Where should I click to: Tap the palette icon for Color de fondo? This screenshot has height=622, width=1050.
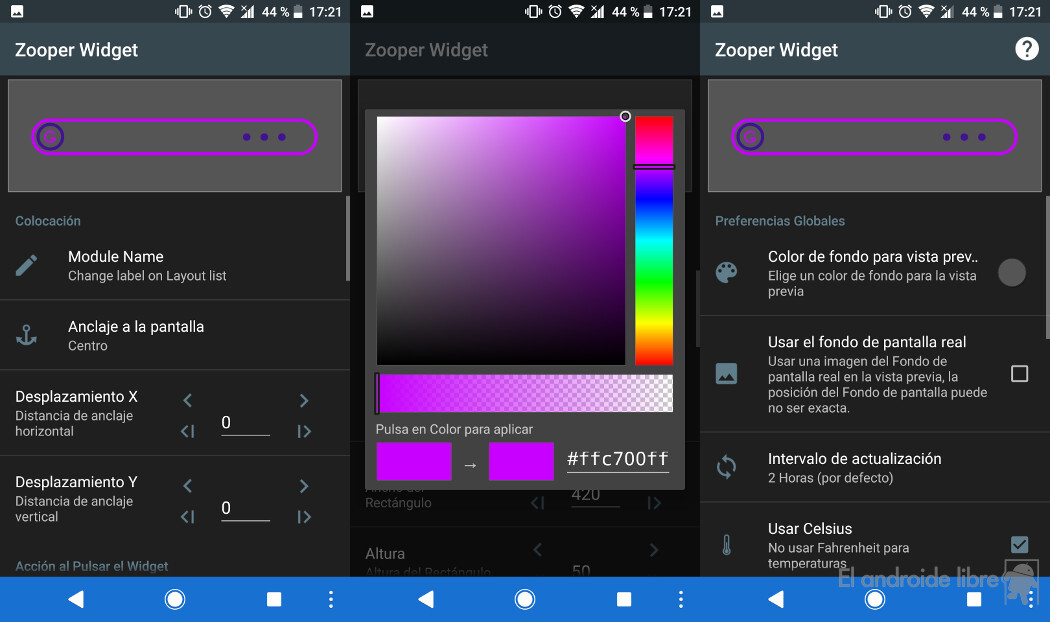coord(727,273)
